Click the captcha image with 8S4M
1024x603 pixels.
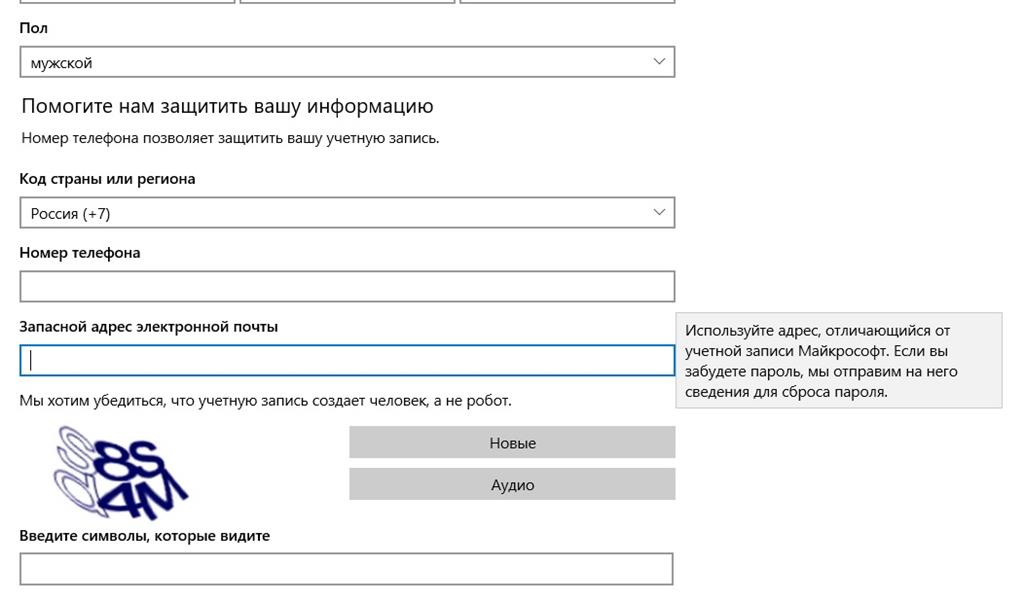[121, 472]
